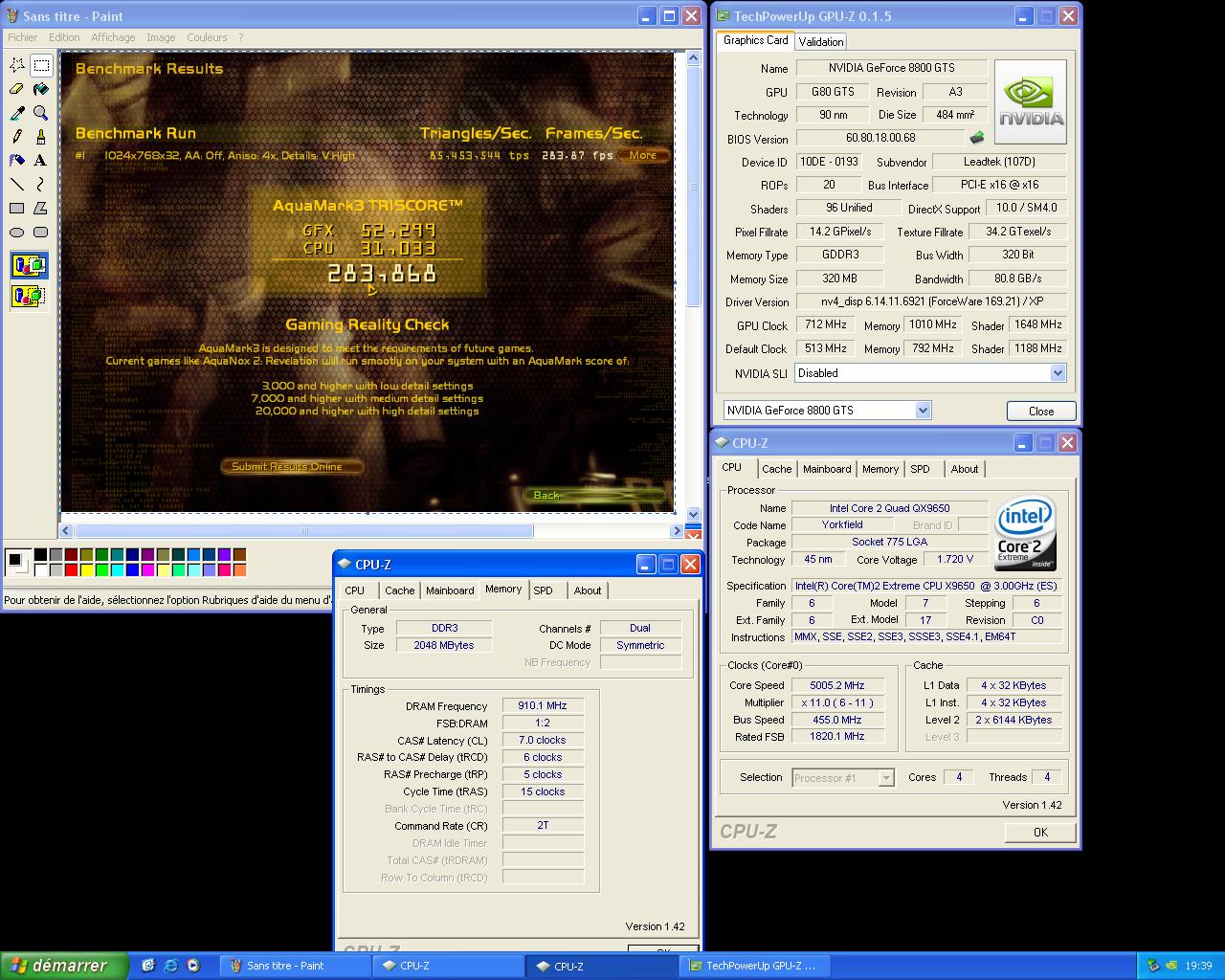Click the down arrow of Paint vertical scrollbar
The height and width of the screenshot is (980, 1225).
[x=694, y=514]
